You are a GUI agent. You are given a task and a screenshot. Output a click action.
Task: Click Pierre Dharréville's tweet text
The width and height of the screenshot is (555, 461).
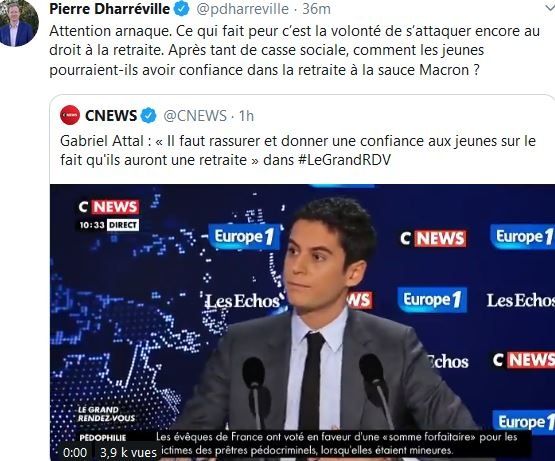294,50
